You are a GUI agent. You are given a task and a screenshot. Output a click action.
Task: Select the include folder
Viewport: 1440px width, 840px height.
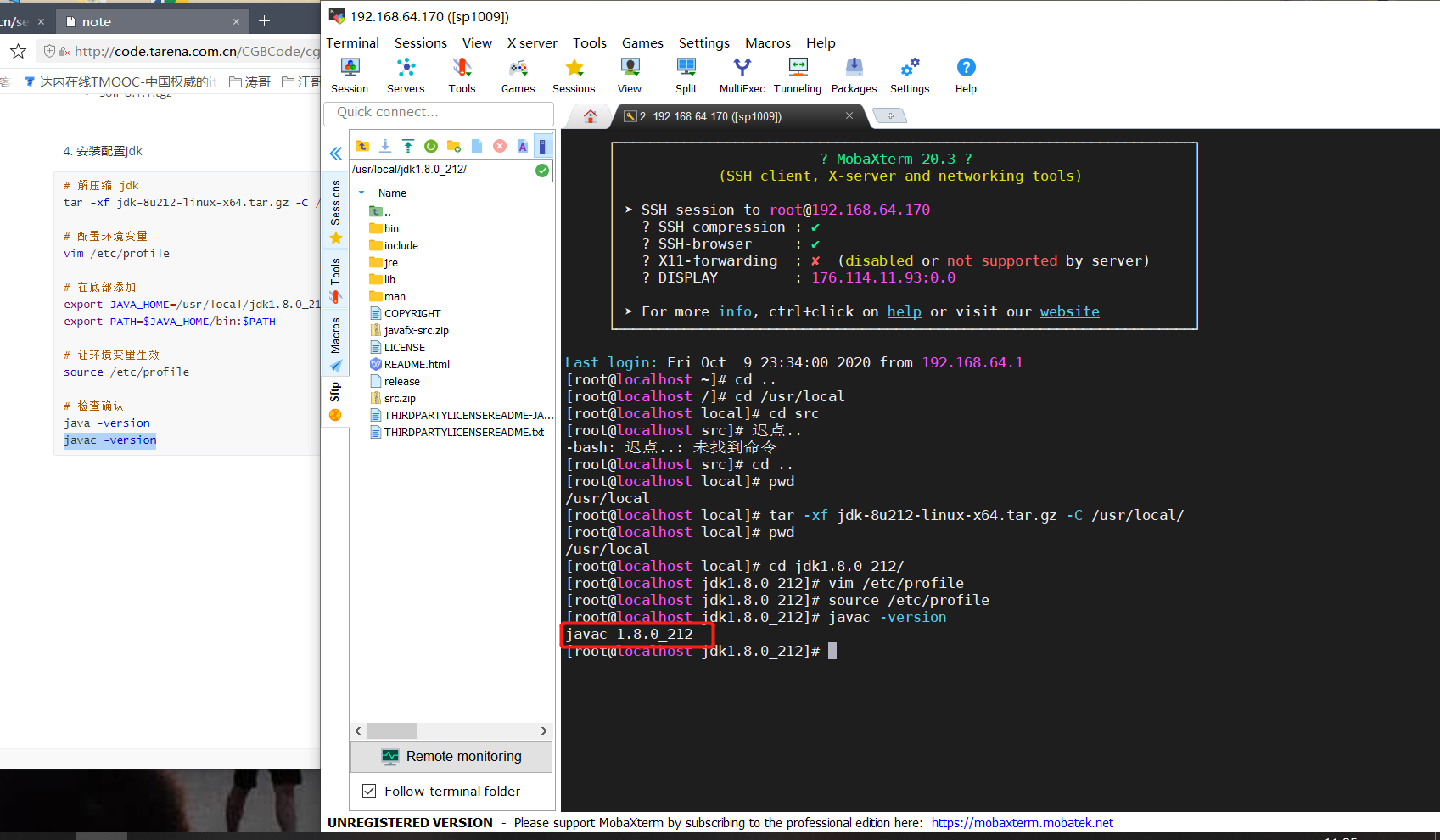(x=394, y=245)
